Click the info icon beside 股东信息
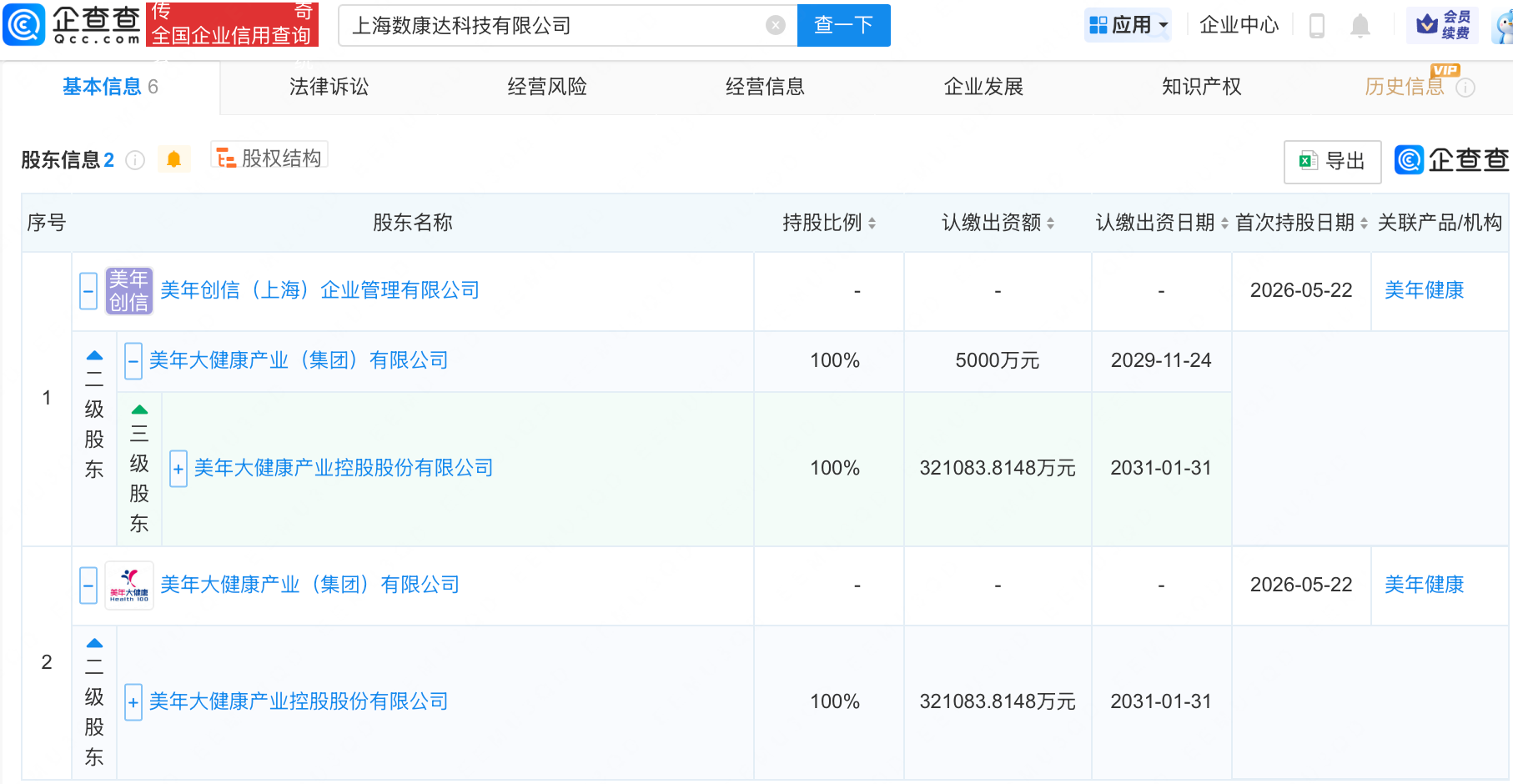Image resolution: width=1513 pixels, height=784 pixels. point(135,160)
